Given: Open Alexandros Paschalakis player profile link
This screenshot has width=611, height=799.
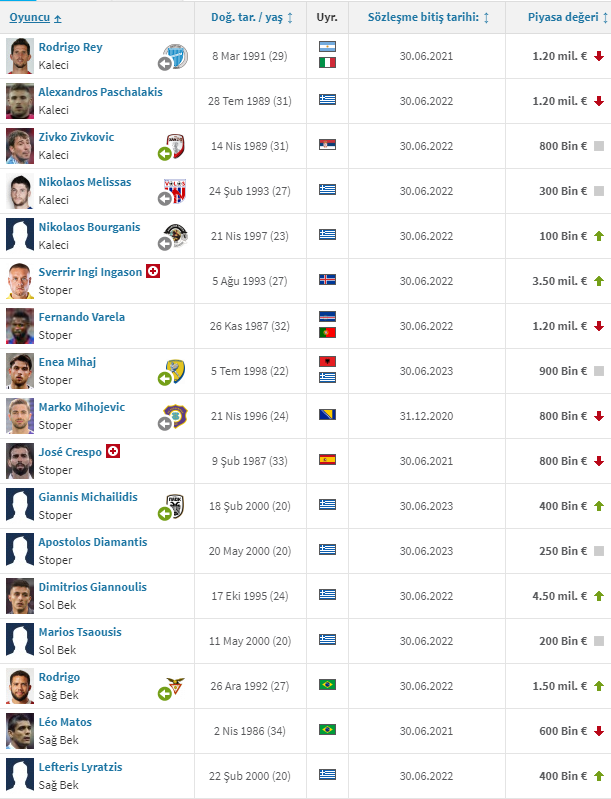Looking at the screenshot, I should pos(100,92).
